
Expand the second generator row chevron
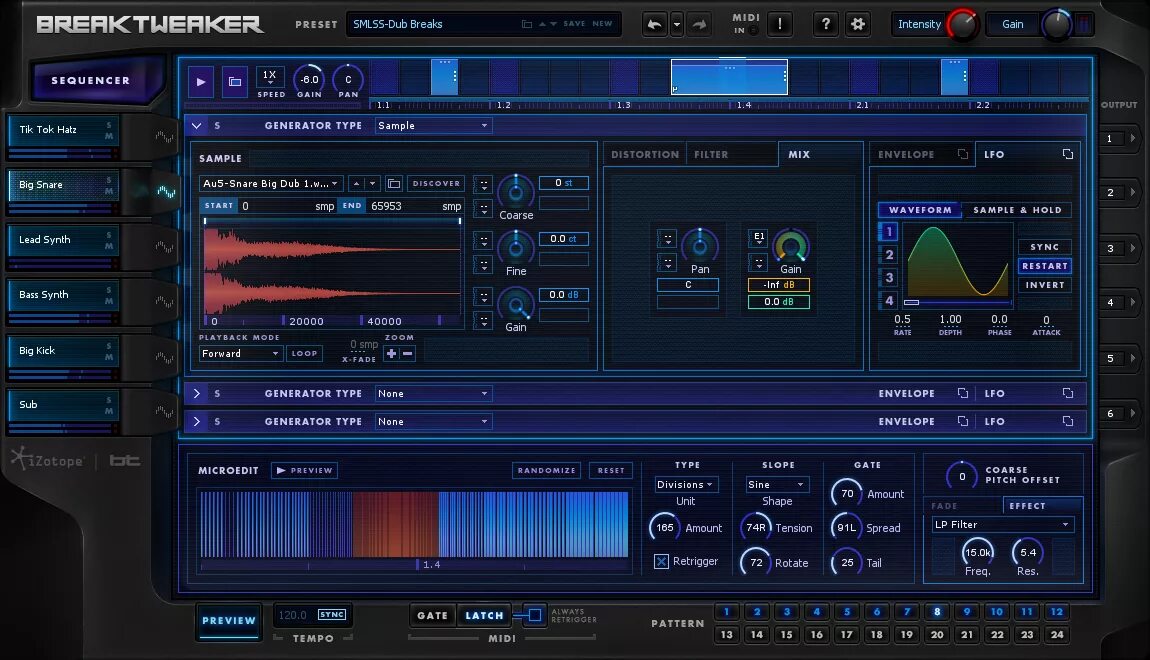(197, 394)
